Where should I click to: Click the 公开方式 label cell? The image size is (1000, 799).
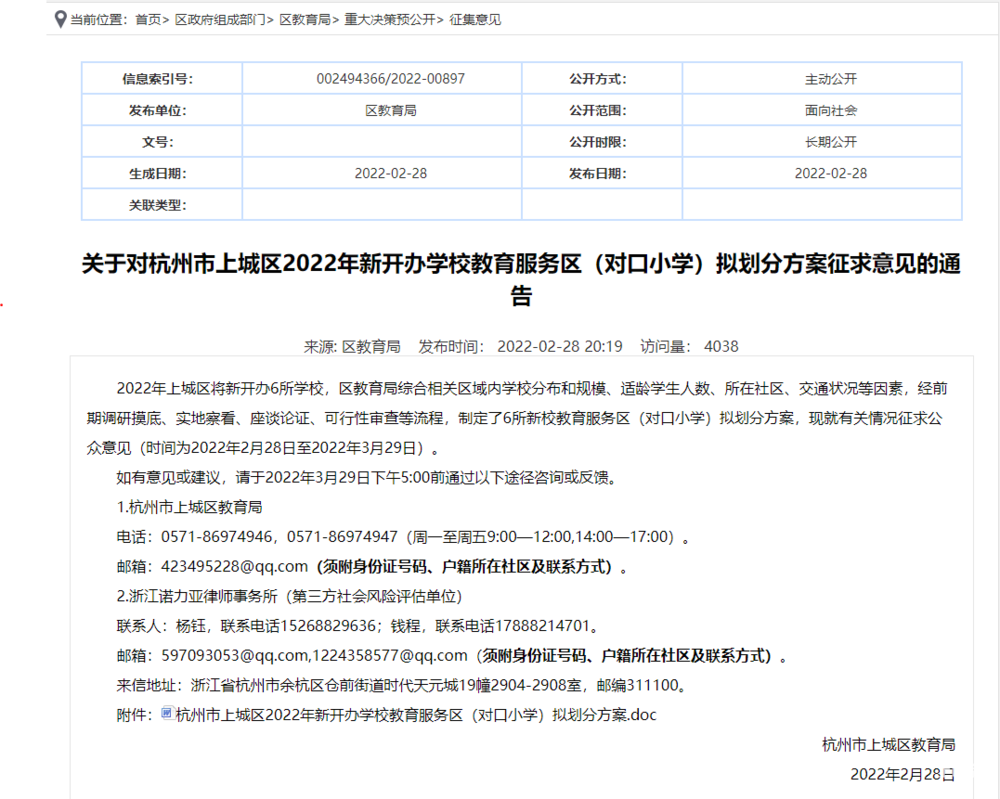602,78
